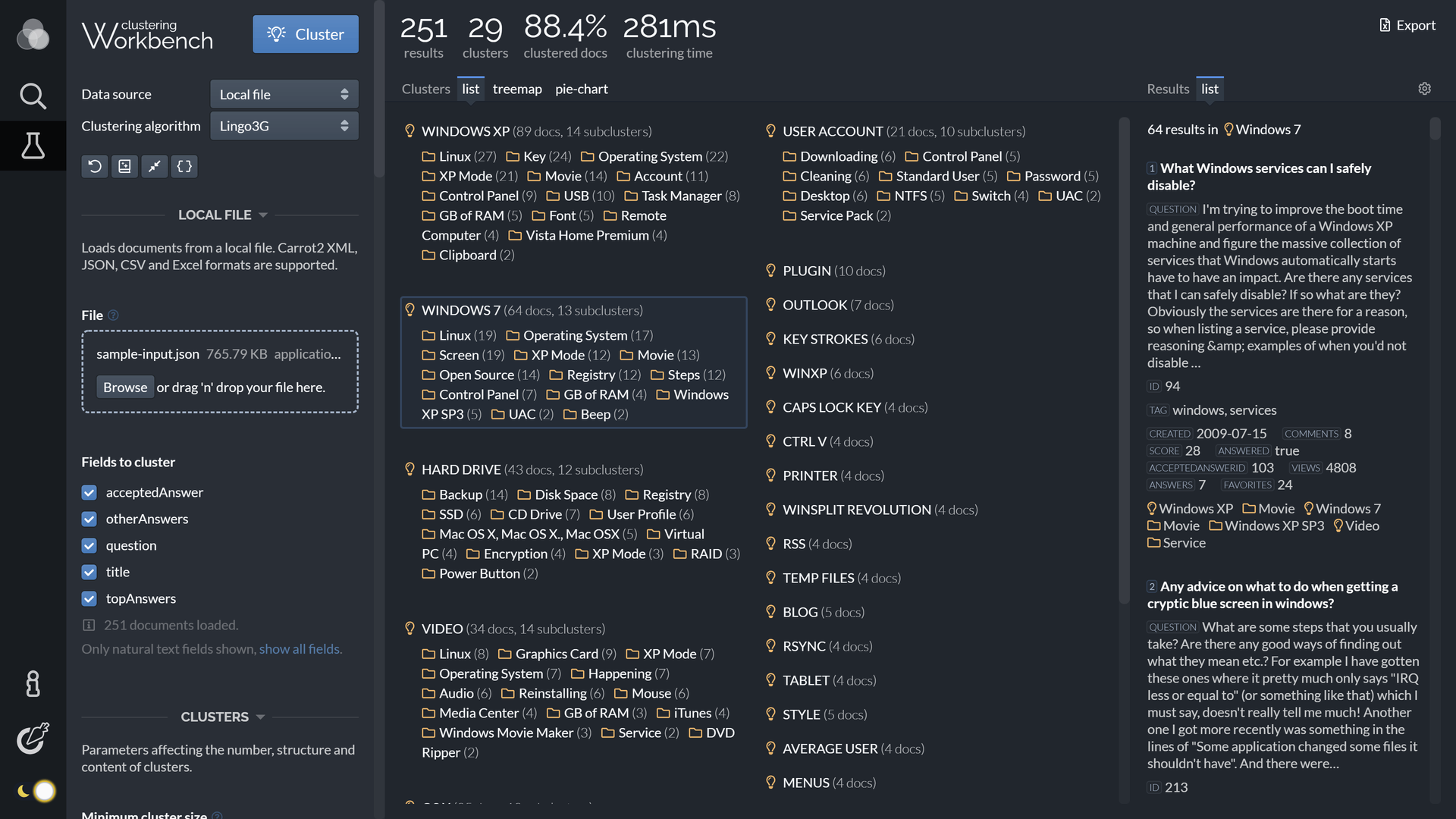Click the lightbulb beside OUTLOOK cluster
This screenshot has width=1456, height=819.
click(770, 304)
